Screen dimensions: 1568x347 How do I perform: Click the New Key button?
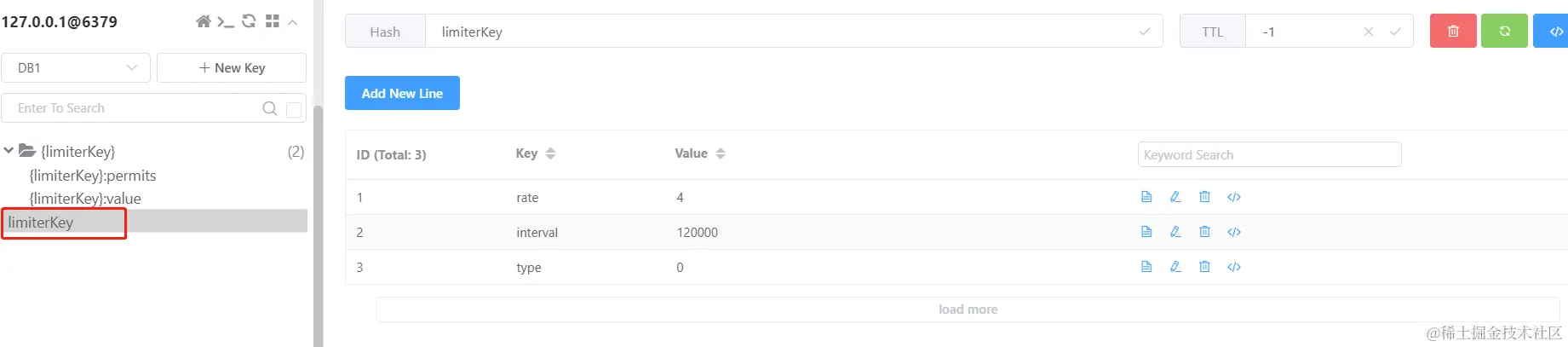(x=232, y=68)
